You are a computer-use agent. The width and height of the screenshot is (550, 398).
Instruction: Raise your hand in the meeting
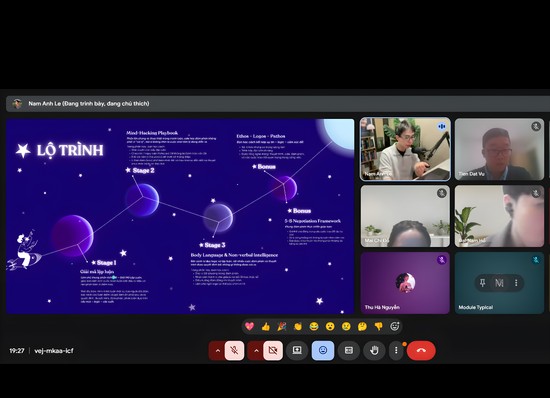pos(374,350)
